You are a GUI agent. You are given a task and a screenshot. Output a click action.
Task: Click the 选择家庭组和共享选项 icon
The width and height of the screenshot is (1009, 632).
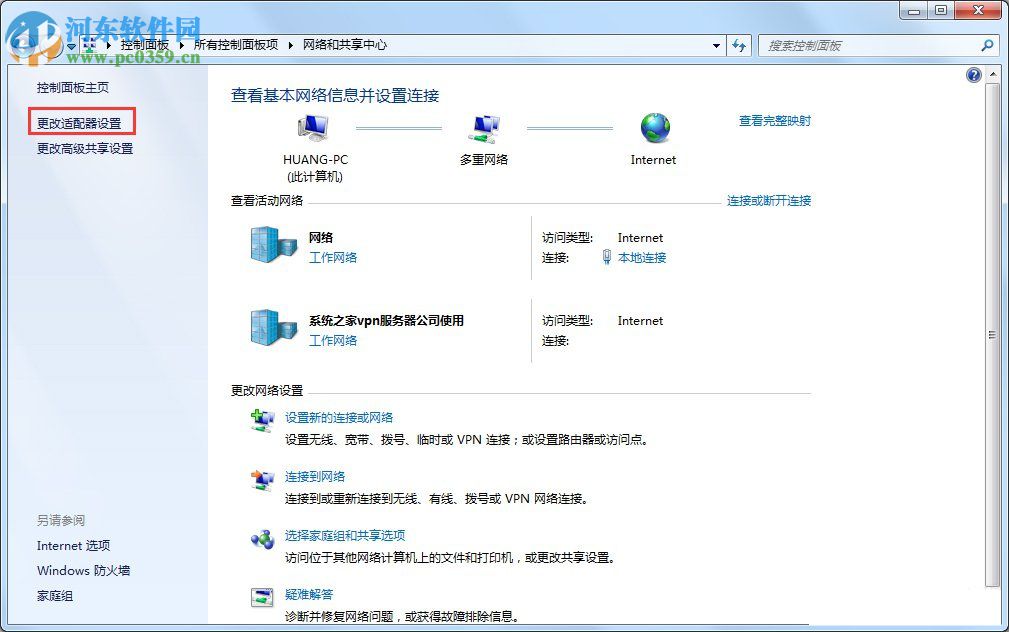point(262,539)
